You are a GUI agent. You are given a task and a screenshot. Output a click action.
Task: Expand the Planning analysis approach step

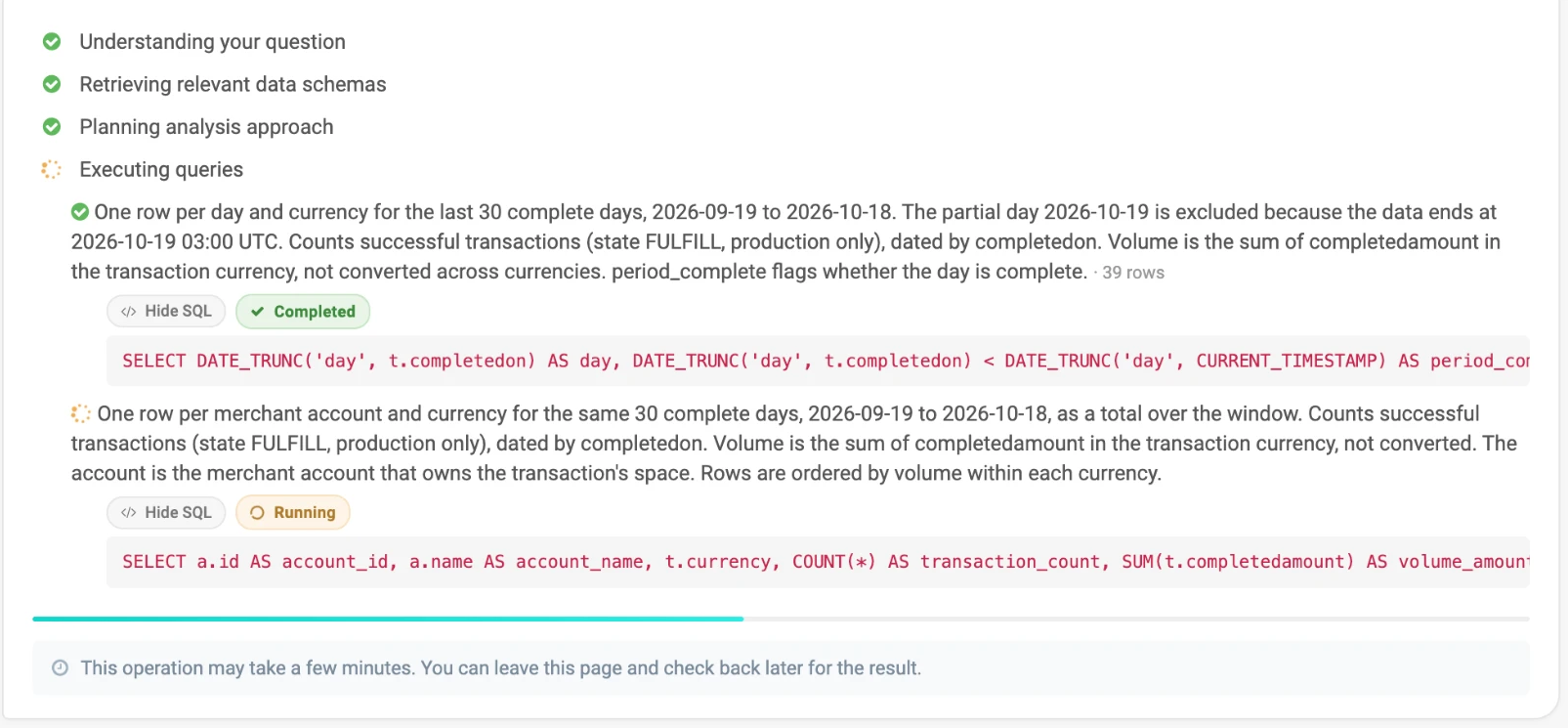206,127
